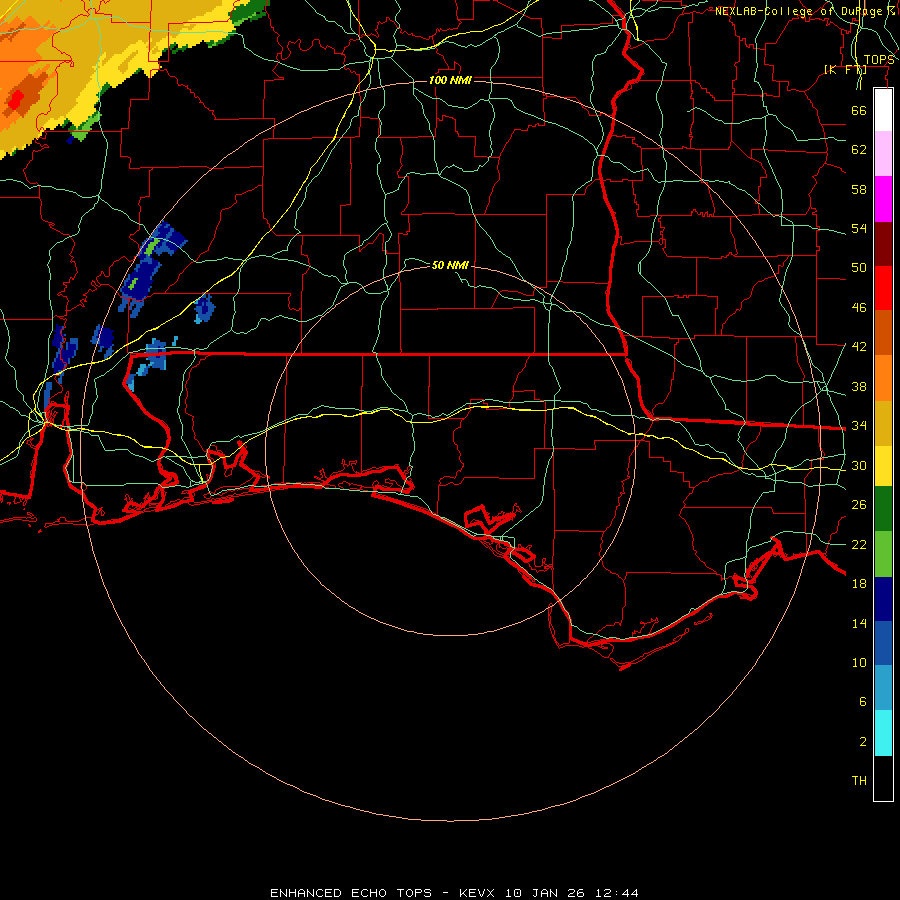Pick the sky blue legend swatch
Image resolution: width=900 pixels, height=900 pixels.
(x=883, y=688)
